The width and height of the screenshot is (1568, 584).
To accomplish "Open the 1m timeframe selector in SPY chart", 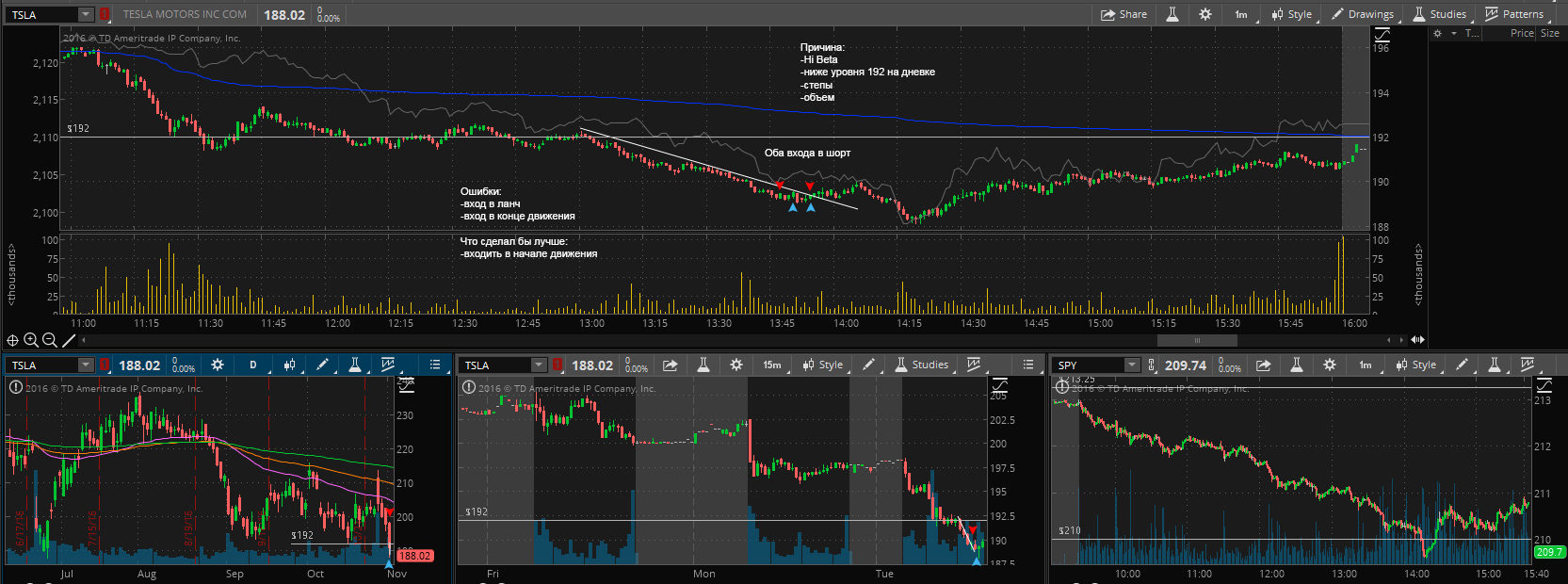I will pos(1366,365).
